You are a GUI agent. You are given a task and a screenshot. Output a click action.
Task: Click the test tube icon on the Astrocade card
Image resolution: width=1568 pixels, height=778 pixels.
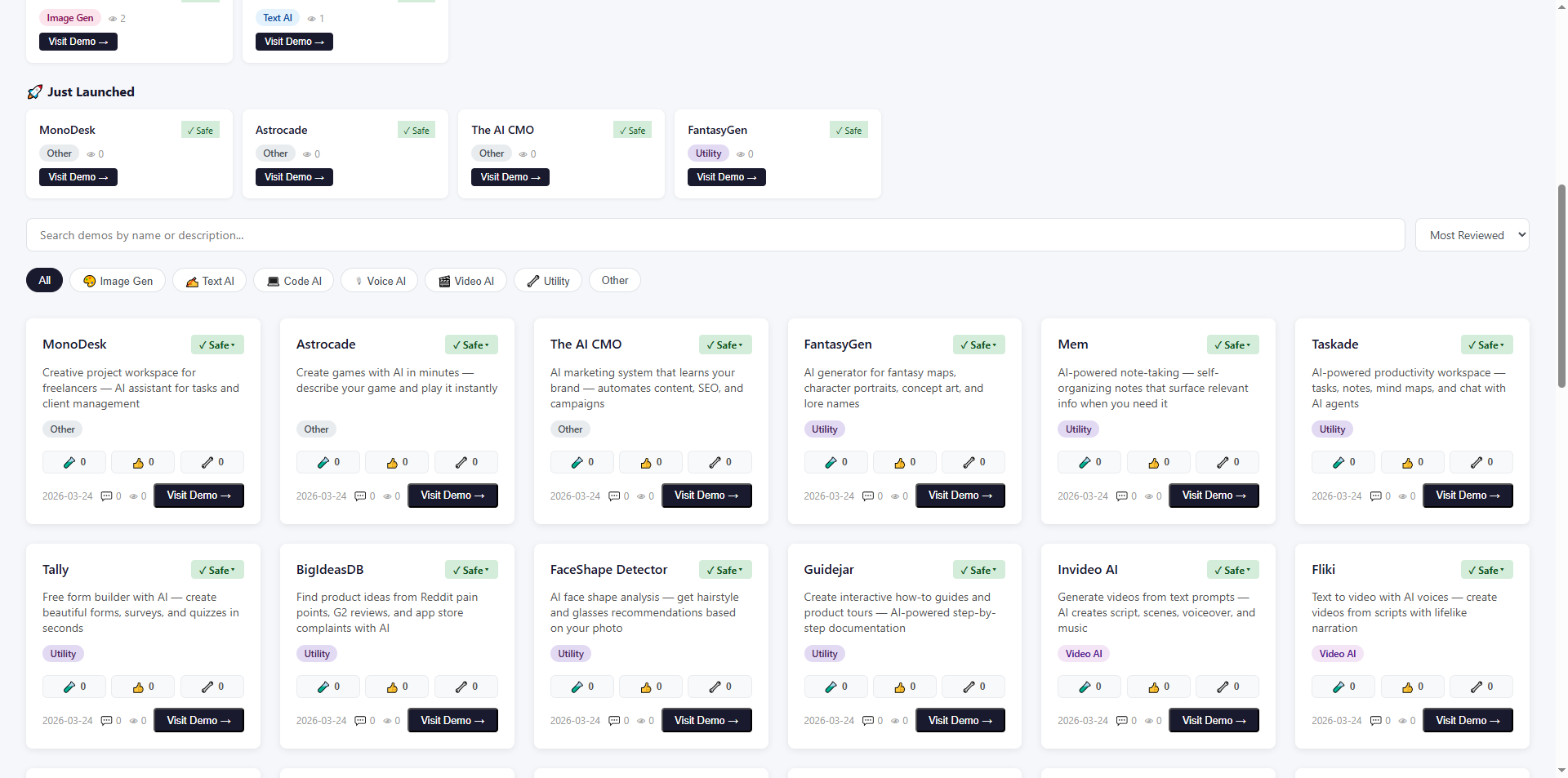[x=323, y=463]
